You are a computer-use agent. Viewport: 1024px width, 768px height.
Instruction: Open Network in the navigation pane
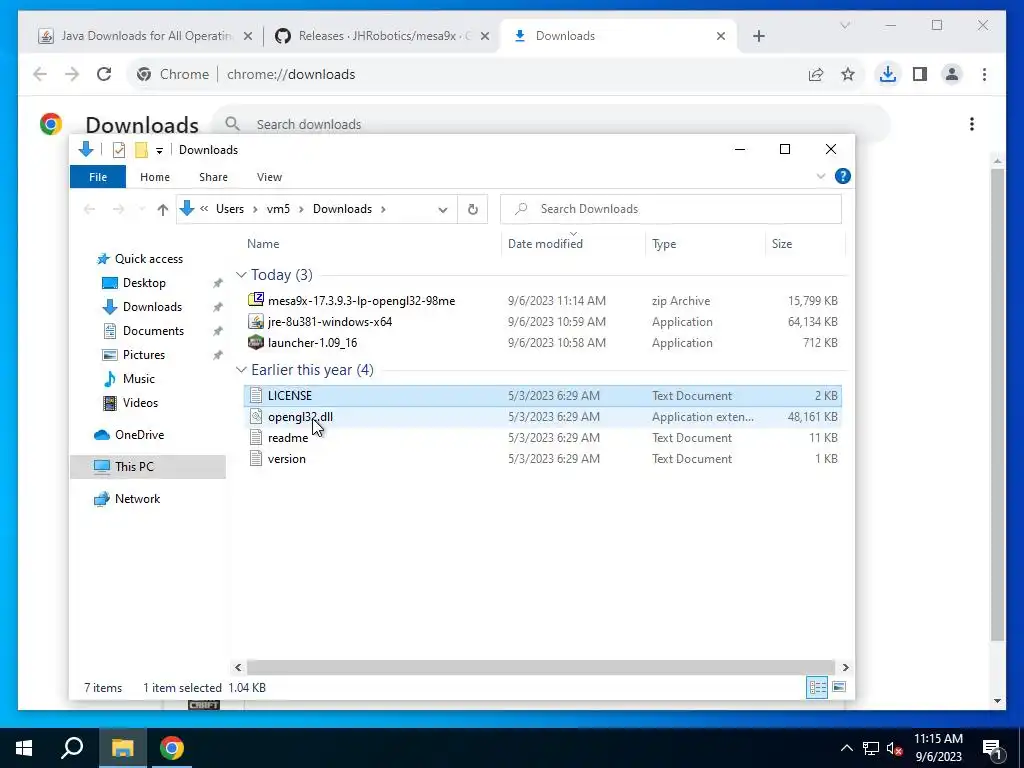[137, 499]
